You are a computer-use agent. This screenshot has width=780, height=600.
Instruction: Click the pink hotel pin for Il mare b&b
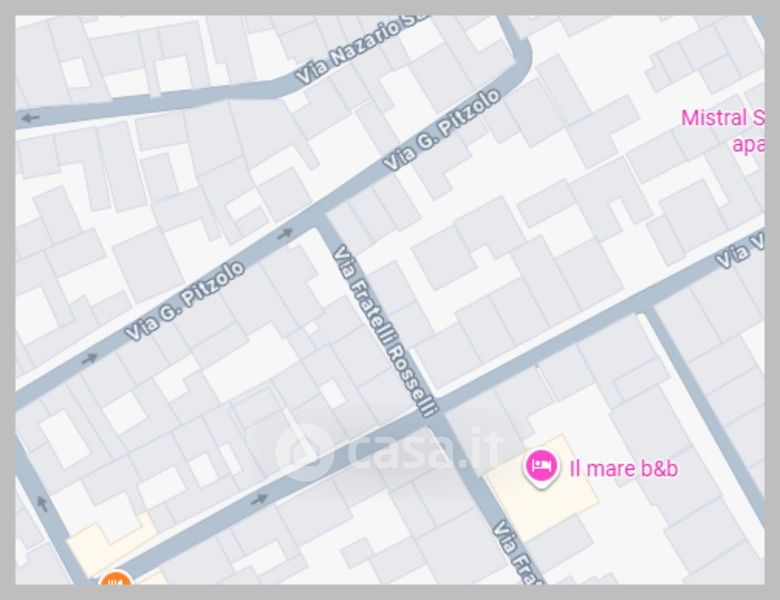(542, 468)
